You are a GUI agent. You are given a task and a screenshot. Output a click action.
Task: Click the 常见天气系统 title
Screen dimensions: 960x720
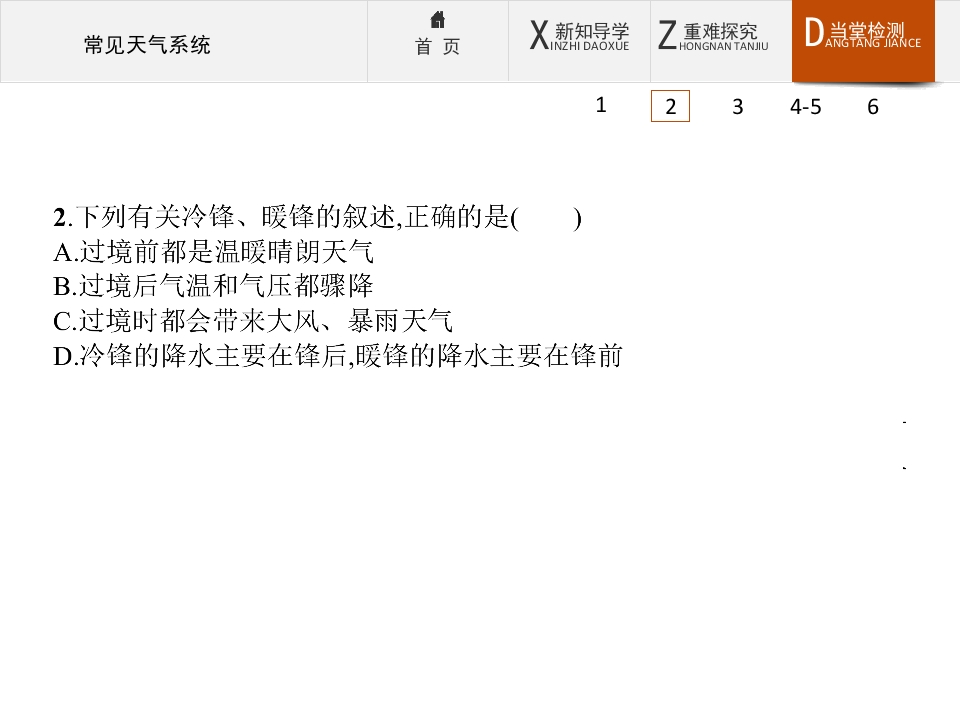coord(147,45)
